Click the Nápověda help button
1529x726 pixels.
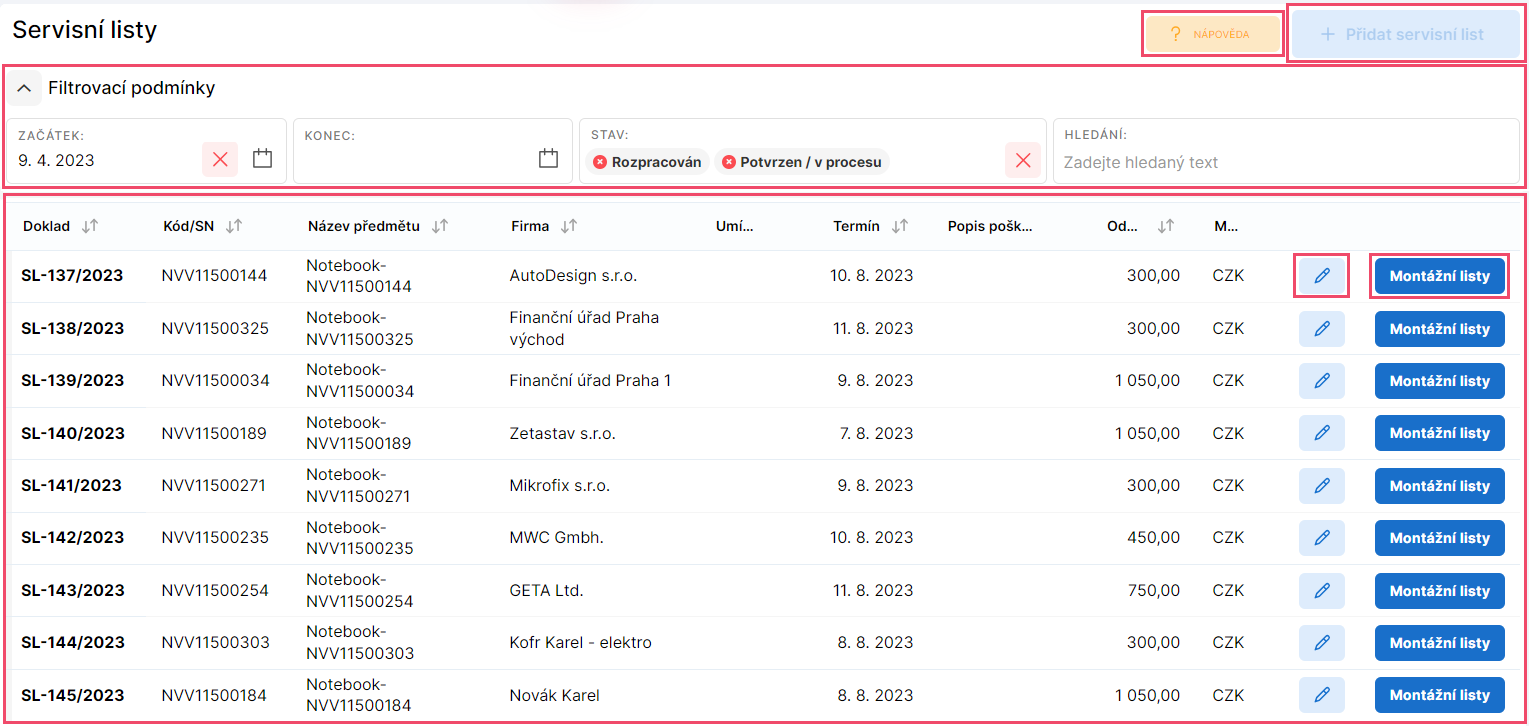tap(1212, 35)
